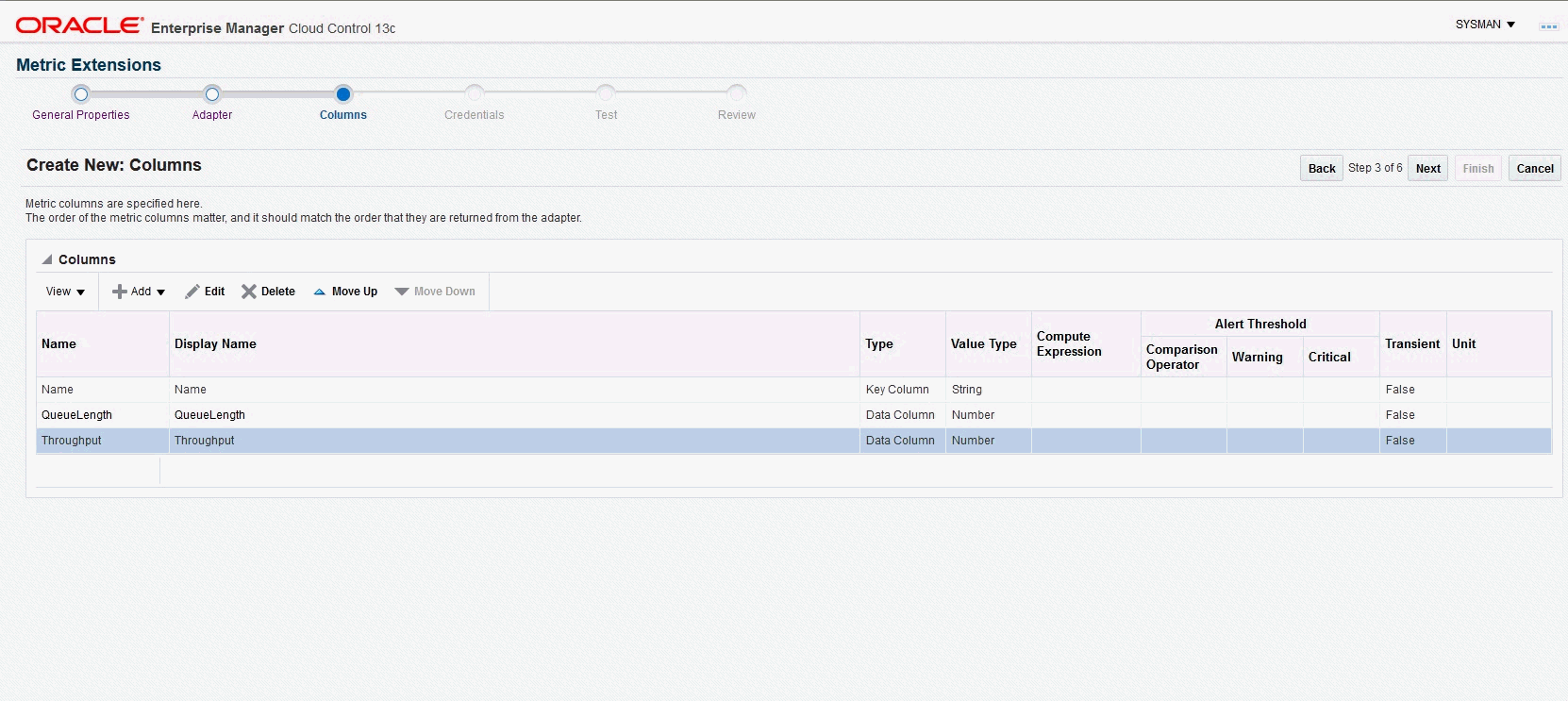
Task: Click the Move Up toolbar button
Action: [x=345, y=292]
